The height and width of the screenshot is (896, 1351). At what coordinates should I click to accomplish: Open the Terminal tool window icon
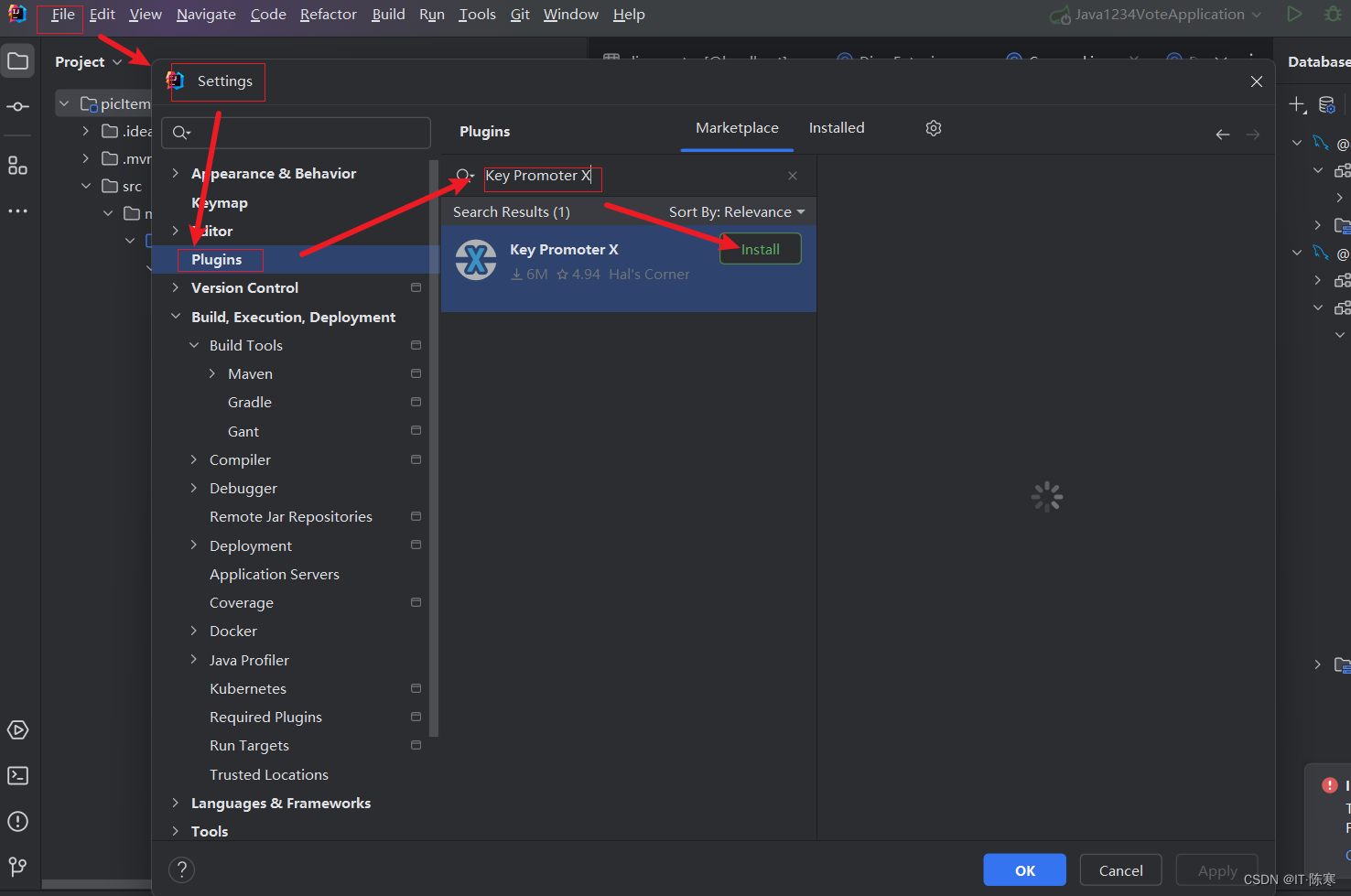[17, 775]
